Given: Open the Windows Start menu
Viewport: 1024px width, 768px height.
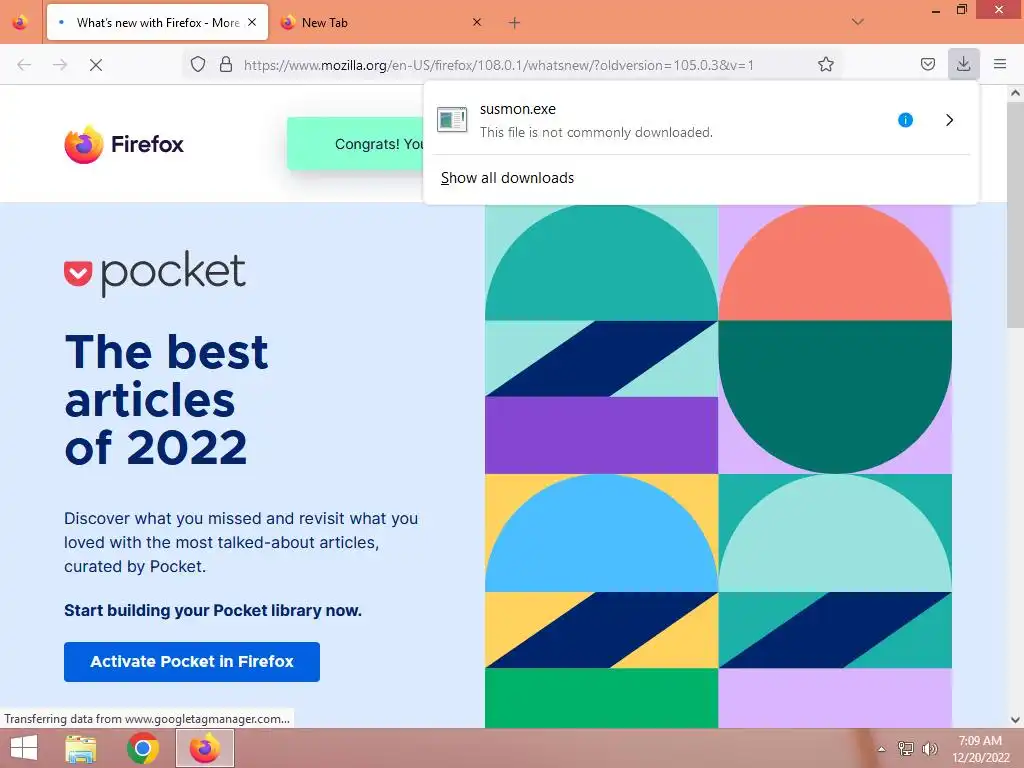Looking at the screenshot, I should click(x=24, y=748).
